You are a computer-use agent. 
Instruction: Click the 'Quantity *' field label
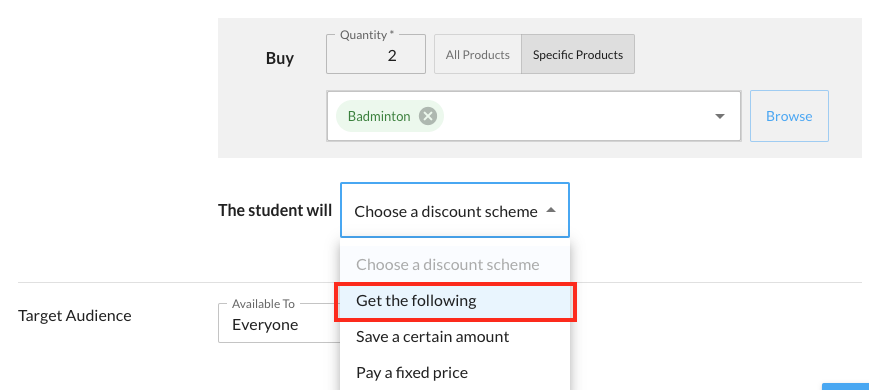pyautogui.click(x=367, y=34)
